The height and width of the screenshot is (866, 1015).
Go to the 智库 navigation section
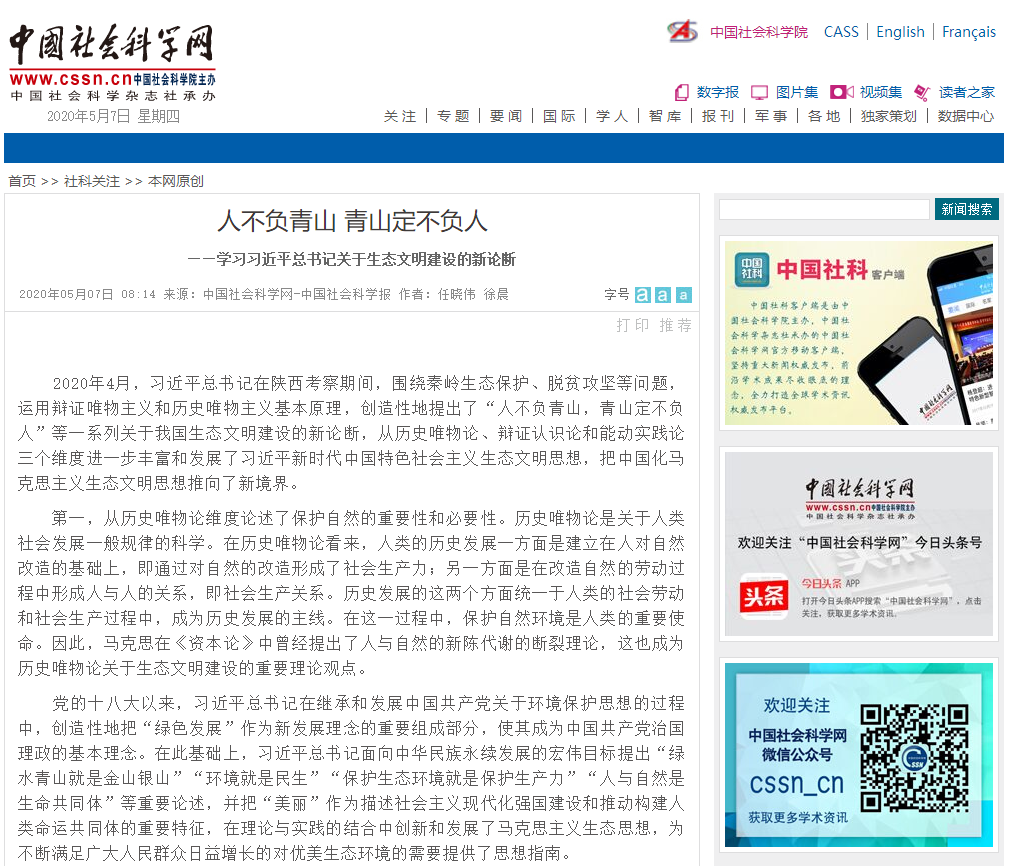pyautogui.click(x=664, y=116)
